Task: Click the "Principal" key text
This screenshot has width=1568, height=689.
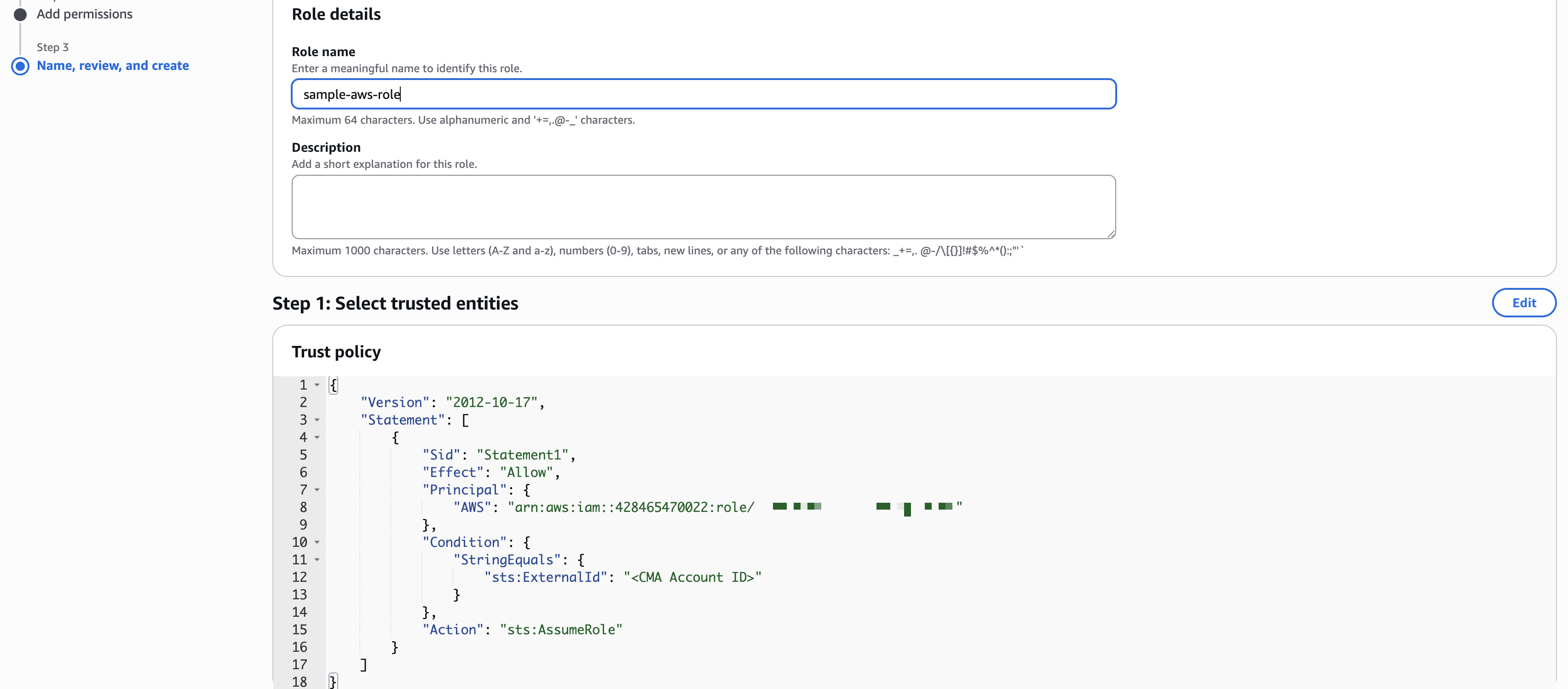Action: 464,490
